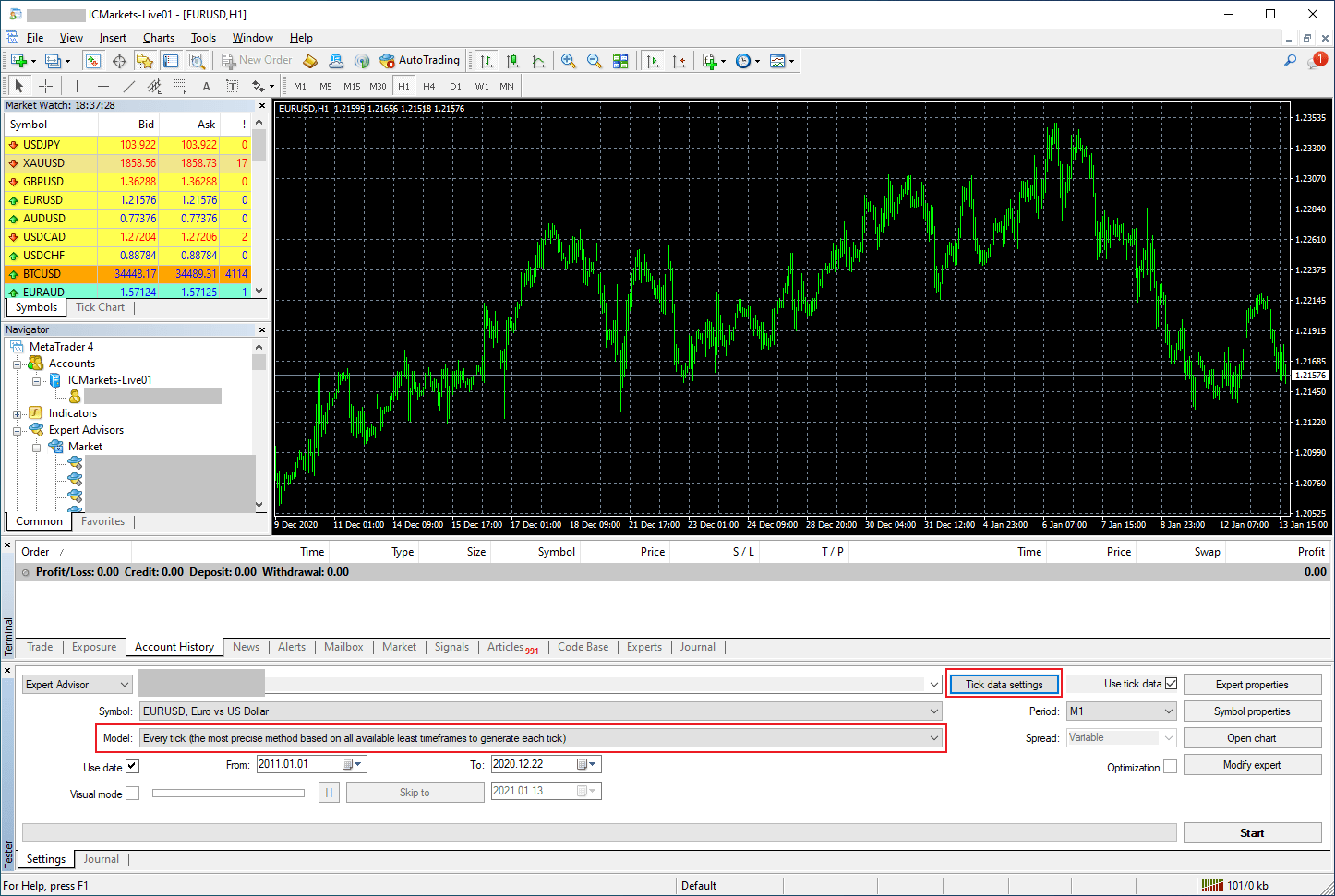
Task: Toggle chart Auto Scroll icon
Action: click(653, 61)
